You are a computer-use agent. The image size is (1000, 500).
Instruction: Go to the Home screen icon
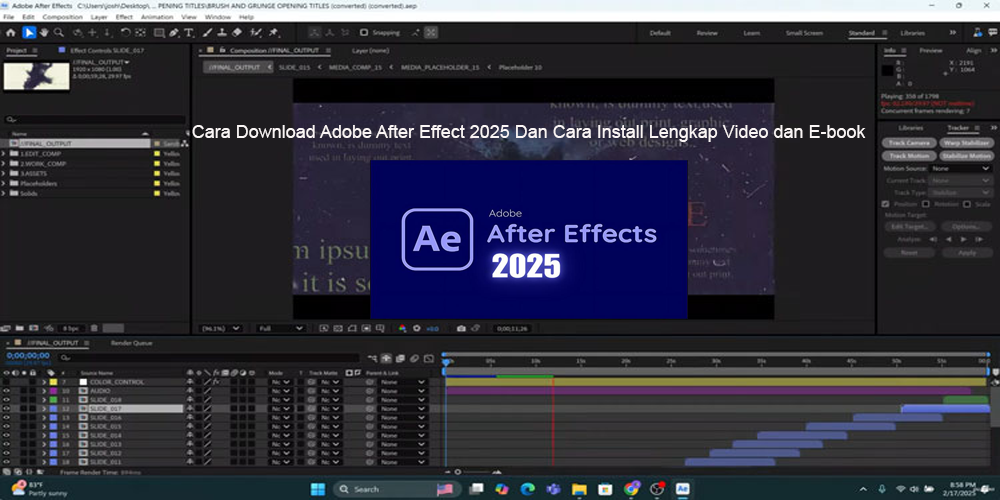point(11,33)
